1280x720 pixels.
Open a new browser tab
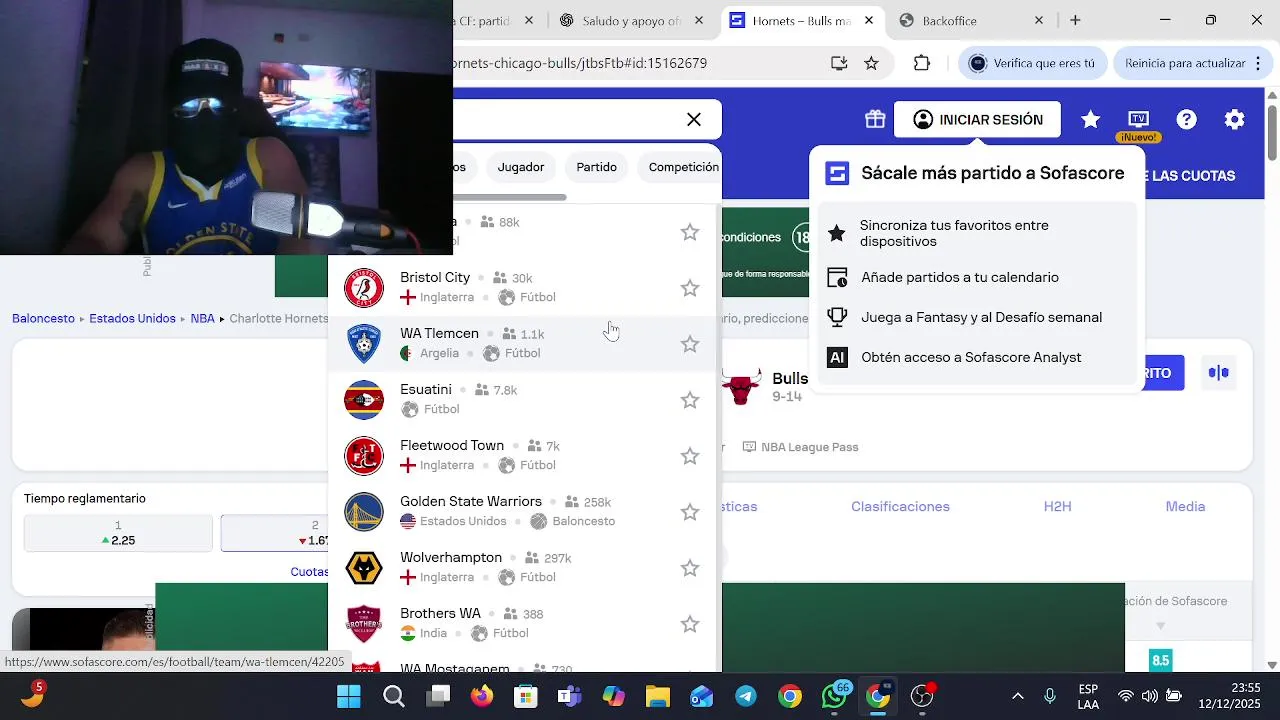[1075, 20]
